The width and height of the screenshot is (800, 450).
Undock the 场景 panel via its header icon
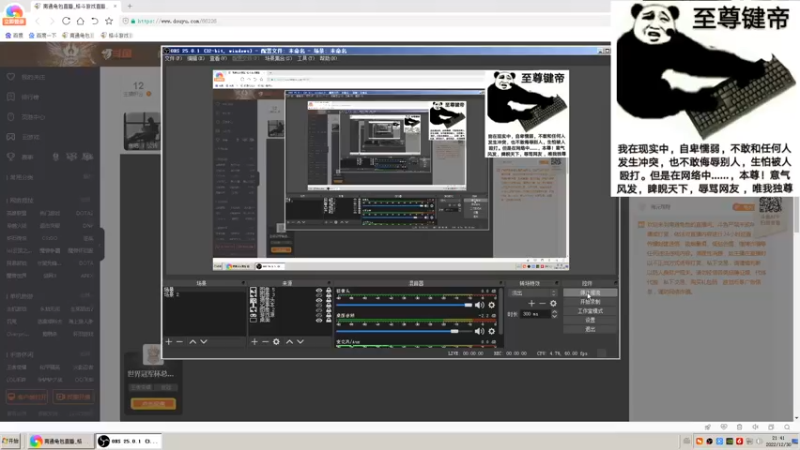coord(243,283)
